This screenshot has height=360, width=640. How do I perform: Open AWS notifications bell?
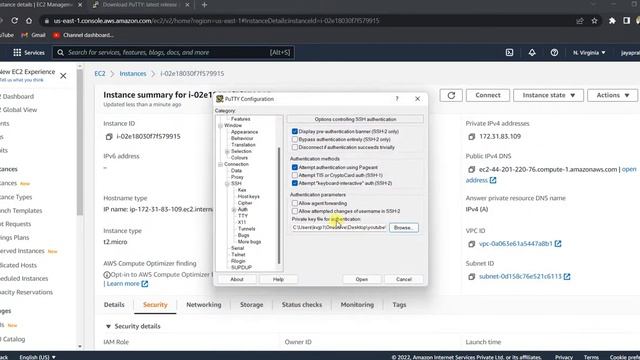532,52
